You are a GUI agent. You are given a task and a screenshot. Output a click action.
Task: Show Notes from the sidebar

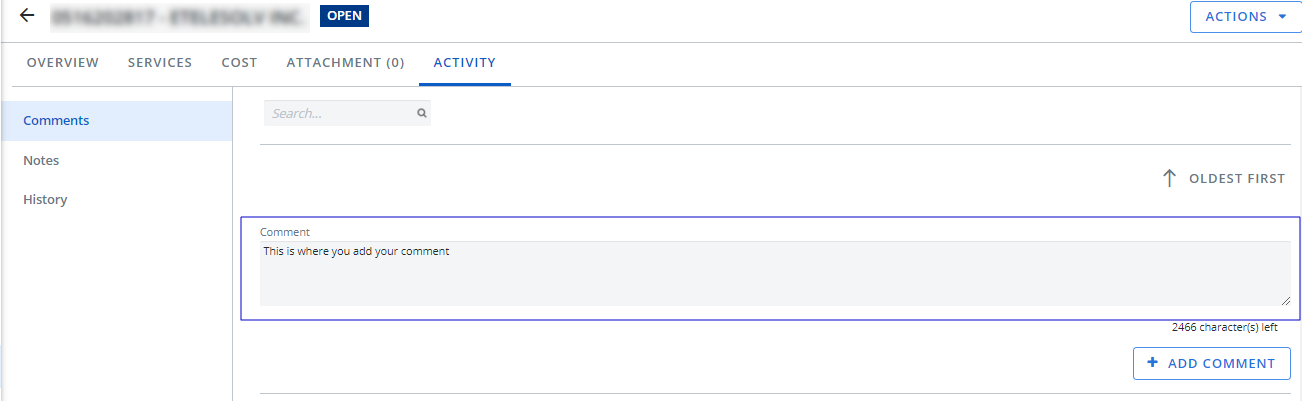(x=41, y=160)
